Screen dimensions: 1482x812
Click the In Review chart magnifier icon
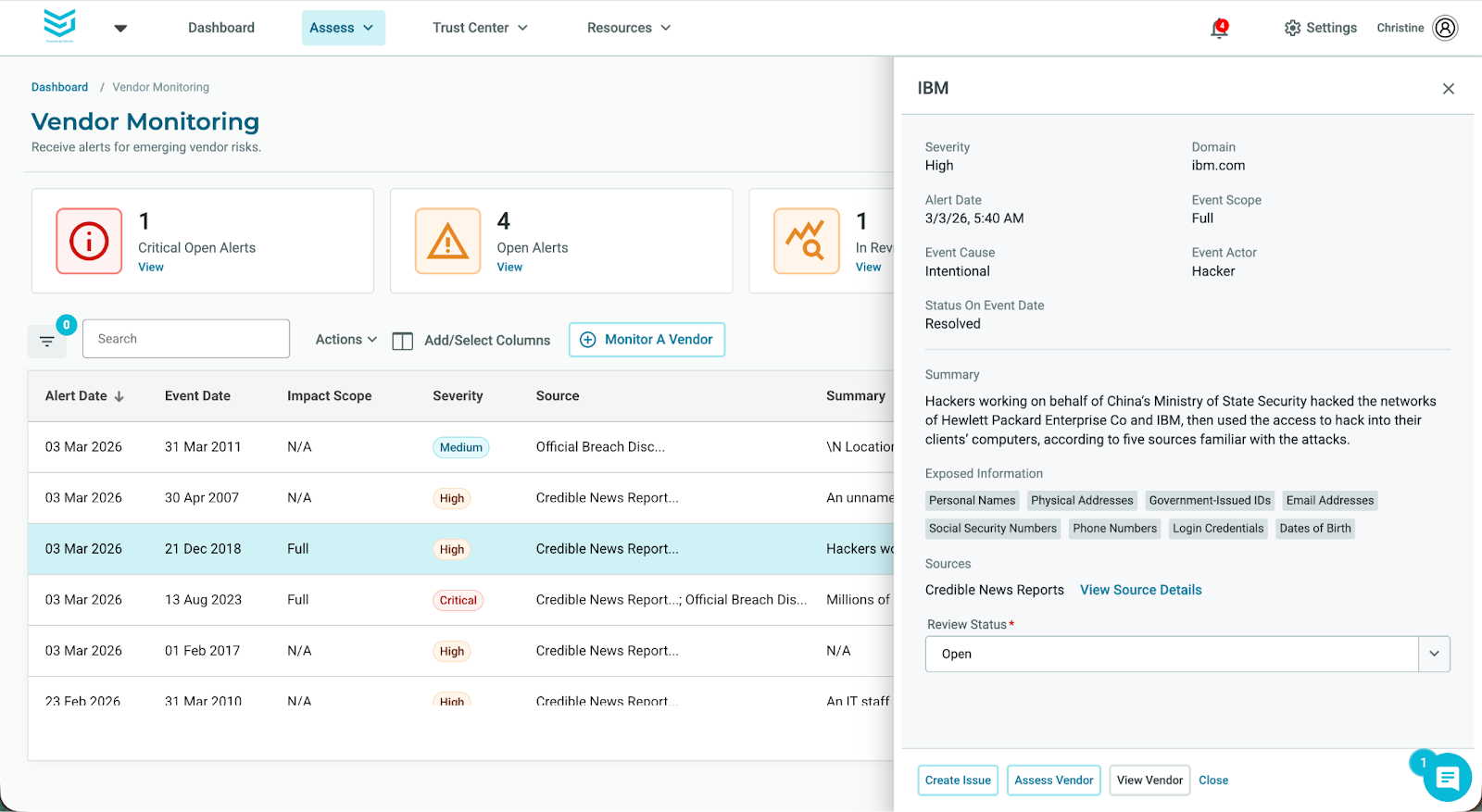click(x=806, y=242)
